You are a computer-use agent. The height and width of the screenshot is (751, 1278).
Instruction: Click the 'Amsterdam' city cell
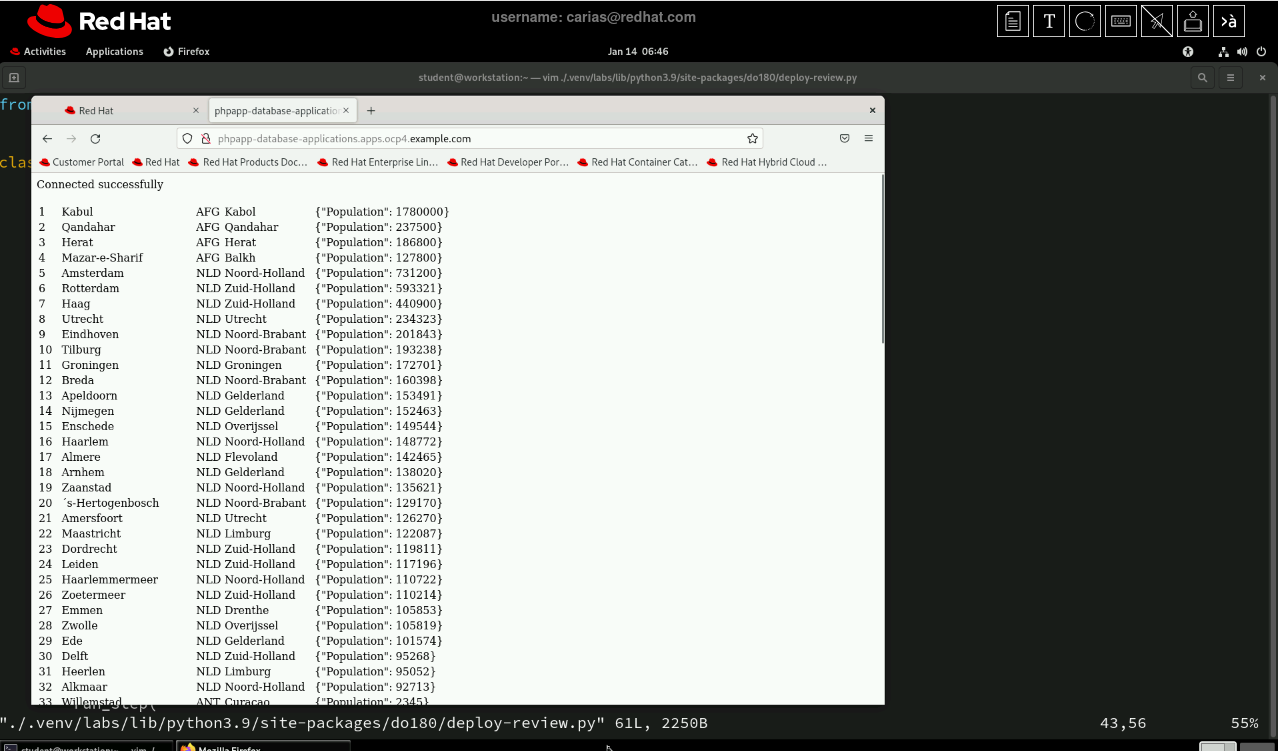[x=93, y=273]
